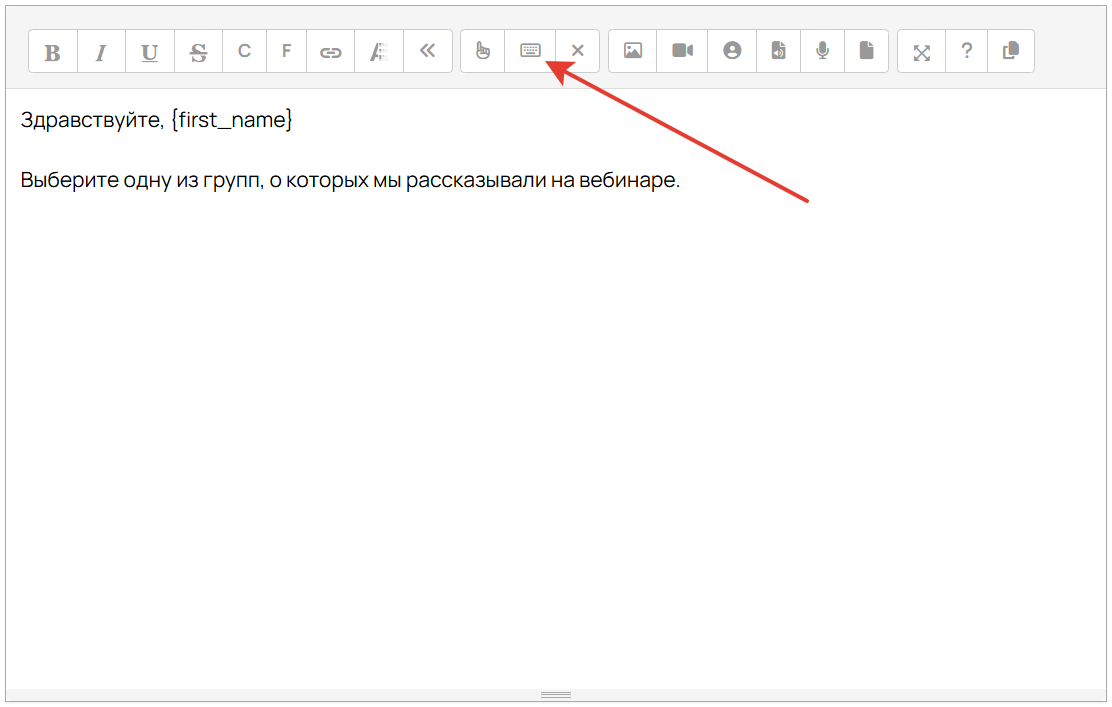This screenshot has width=1112, height=707.
Task: Attach a video using the camera icon
Action: point(682,51)
